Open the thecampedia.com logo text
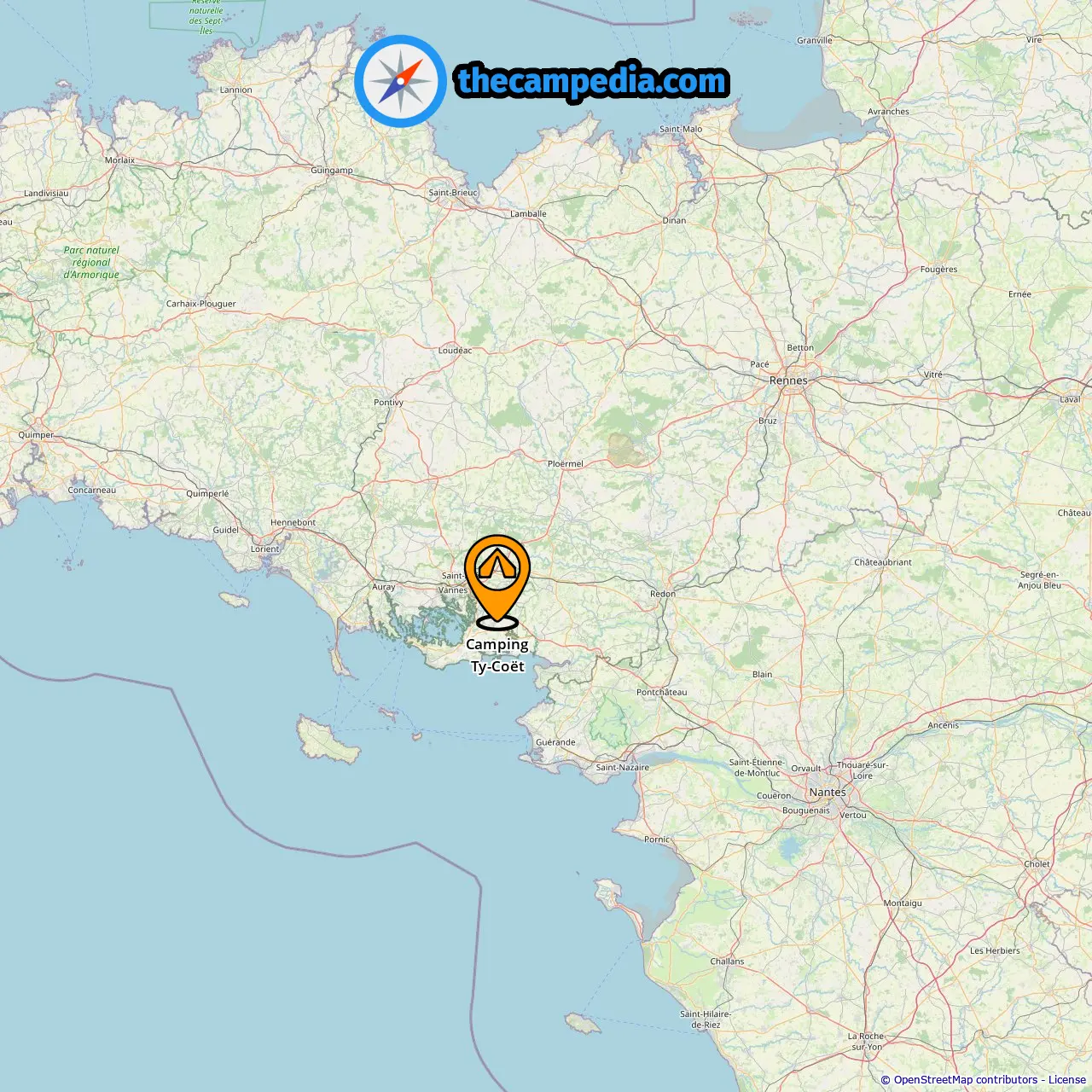This screenshot has height=1092, width=1092. (x=592, y=81)
